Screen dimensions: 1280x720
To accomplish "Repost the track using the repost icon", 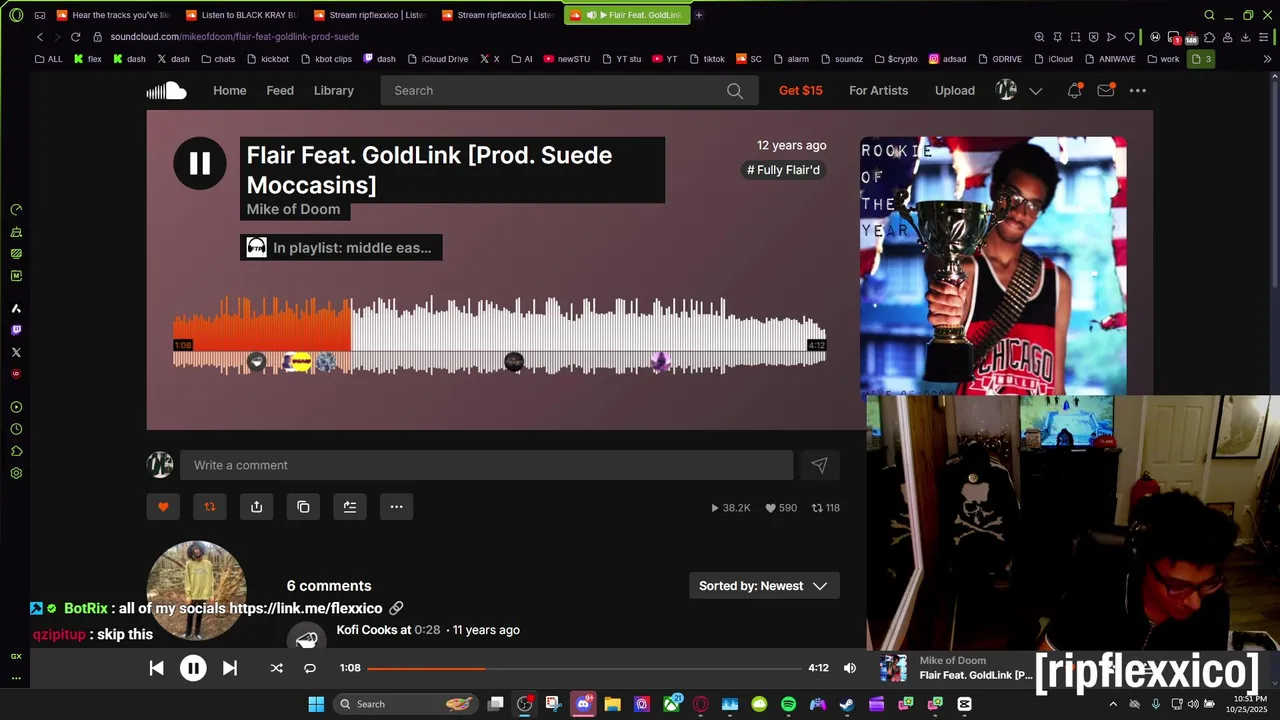I will coord(210,507).
